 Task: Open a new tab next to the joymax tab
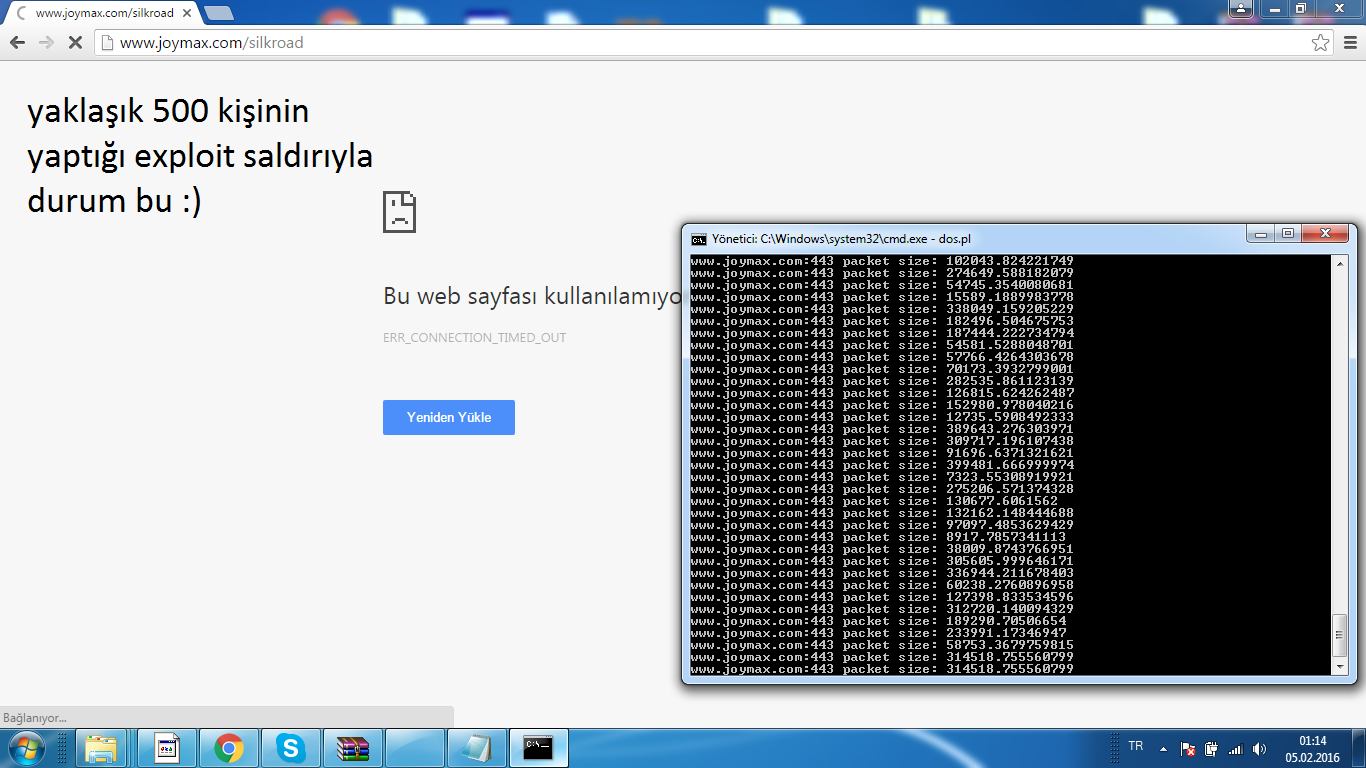click(x=219, y=13)
